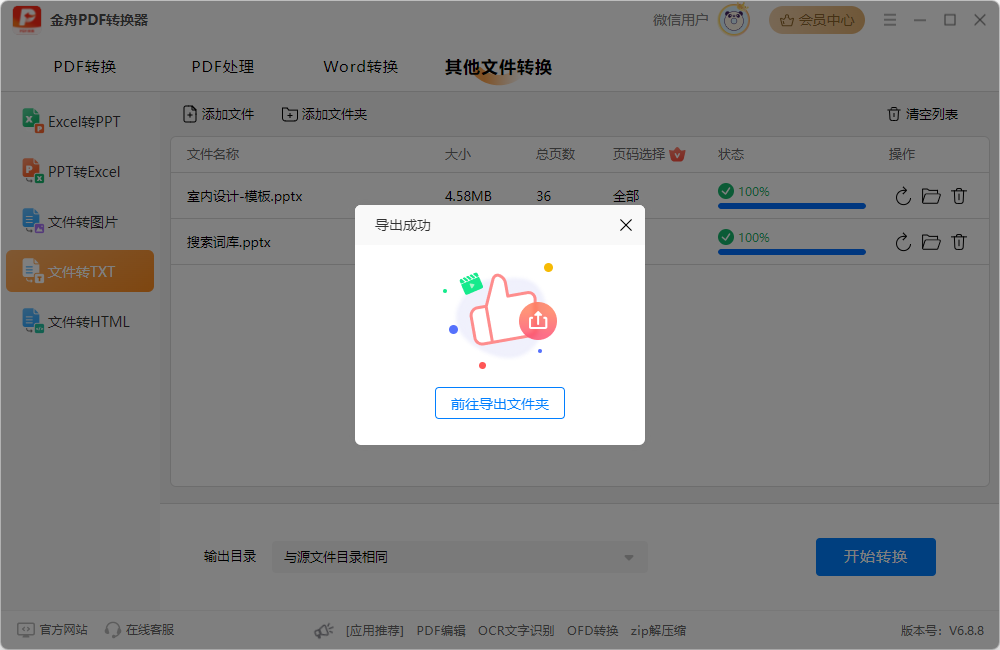
Task: Click 开始转换 start conversion button
Action: click(876, 557)
